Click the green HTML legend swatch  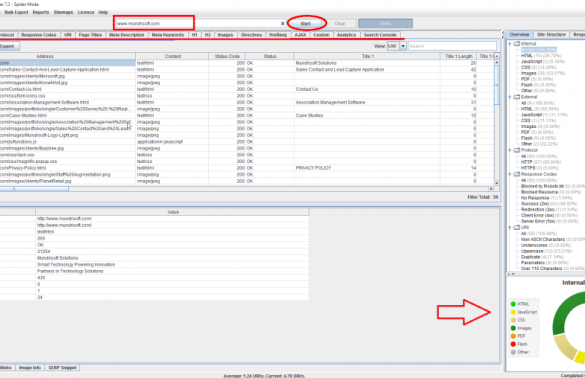point(513,304)
